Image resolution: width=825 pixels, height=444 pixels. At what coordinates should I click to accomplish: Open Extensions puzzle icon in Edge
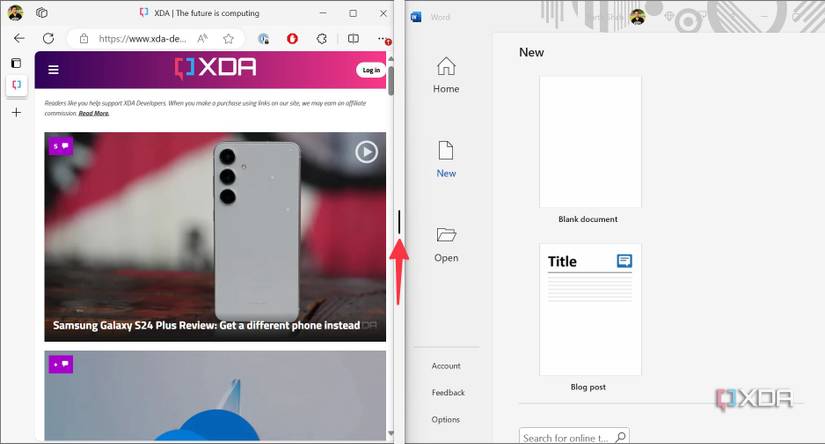click(321, 38)
